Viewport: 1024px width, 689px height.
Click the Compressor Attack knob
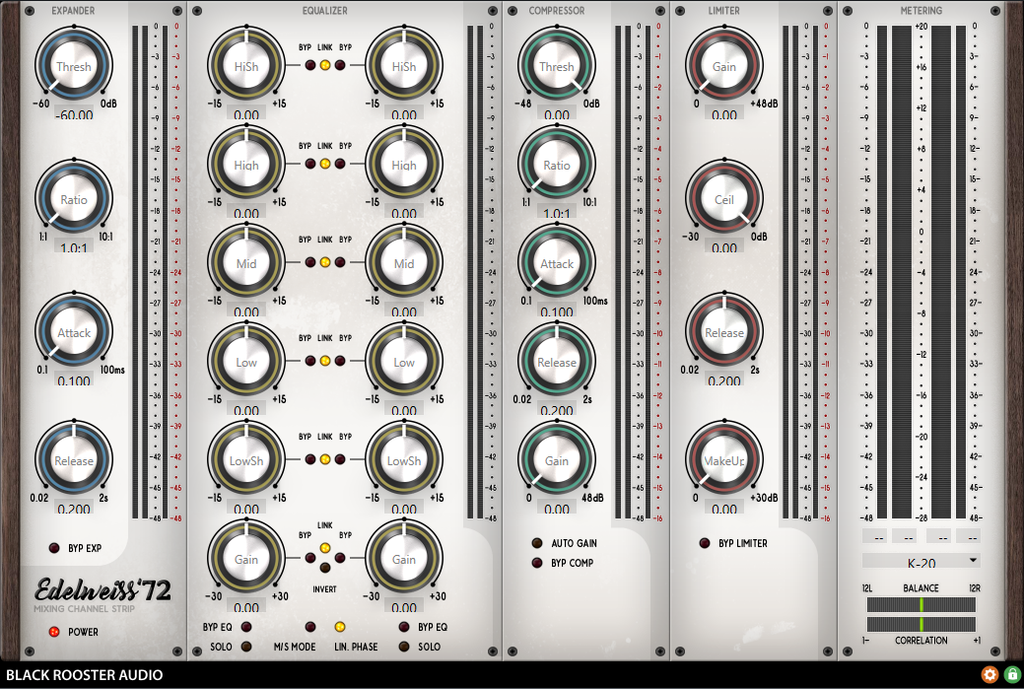pyautogui.click(x=556, y=263)
